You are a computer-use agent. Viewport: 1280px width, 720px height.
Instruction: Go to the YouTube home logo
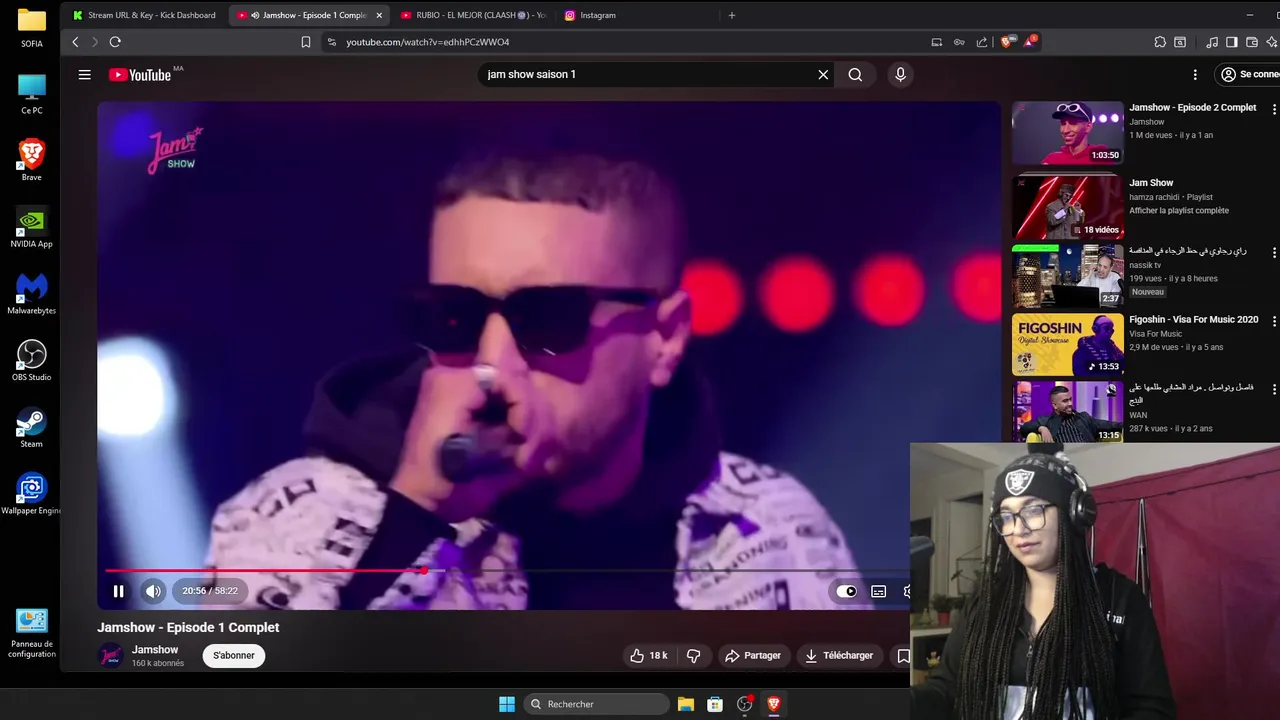pos(140,75)
